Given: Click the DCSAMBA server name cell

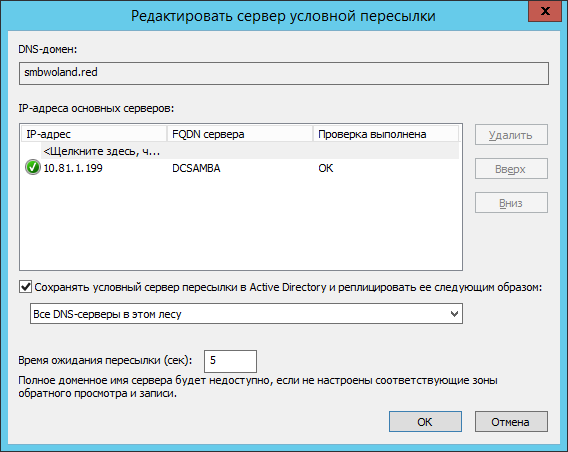Looking at the screenshot, I should click(x=196, y=168).
